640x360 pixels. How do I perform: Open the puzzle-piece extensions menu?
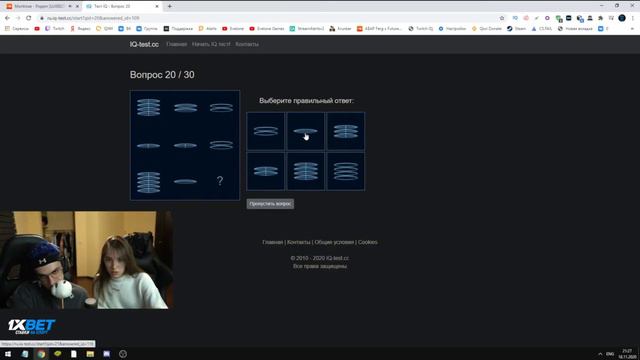600,18
